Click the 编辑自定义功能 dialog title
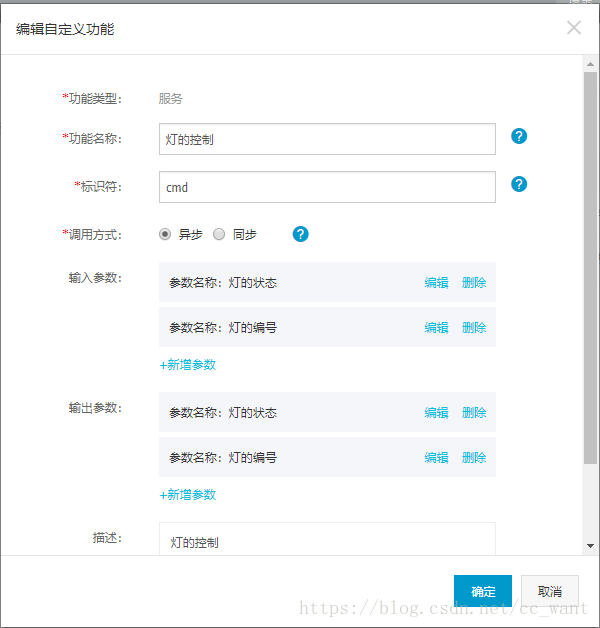This screenshot has height=628, width=600. (65, 29)
